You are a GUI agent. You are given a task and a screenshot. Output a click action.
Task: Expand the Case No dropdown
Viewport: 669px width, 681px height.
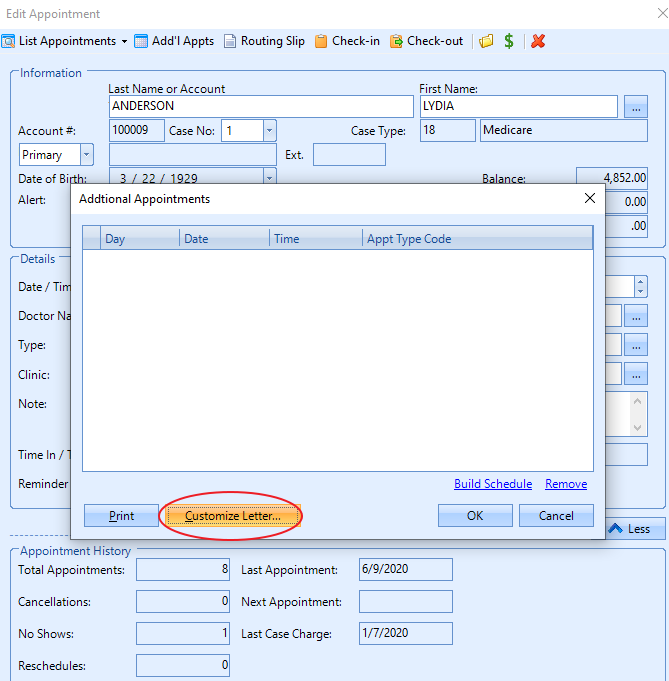coord(269,131)
